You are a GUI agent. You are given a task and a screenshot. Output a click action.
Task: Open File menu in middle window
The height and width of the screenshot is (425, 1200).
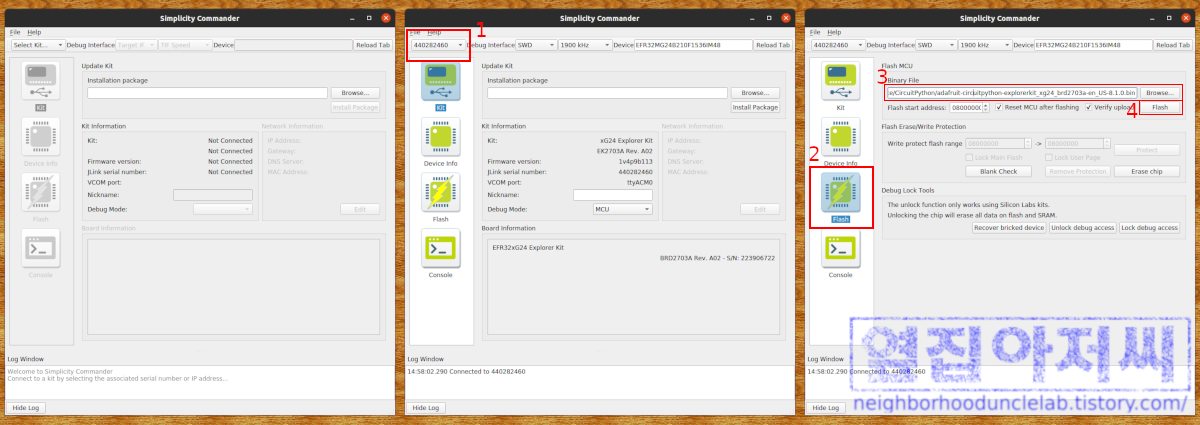(415, 32)
